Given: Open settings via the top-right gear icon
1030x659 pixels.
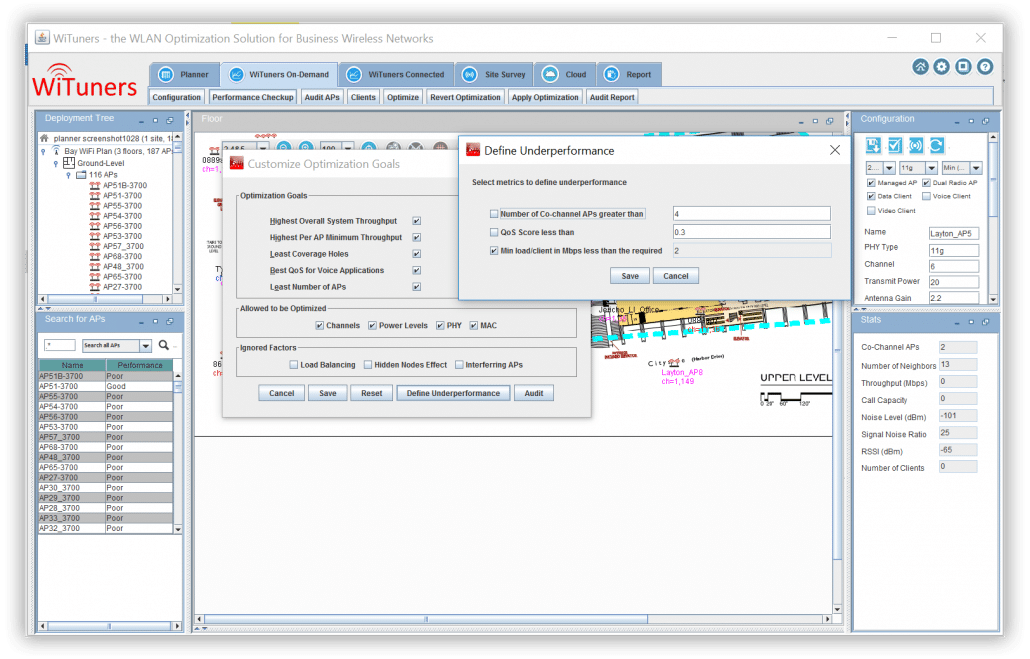Looking at the screenshot, I should (x=942, y=66).
